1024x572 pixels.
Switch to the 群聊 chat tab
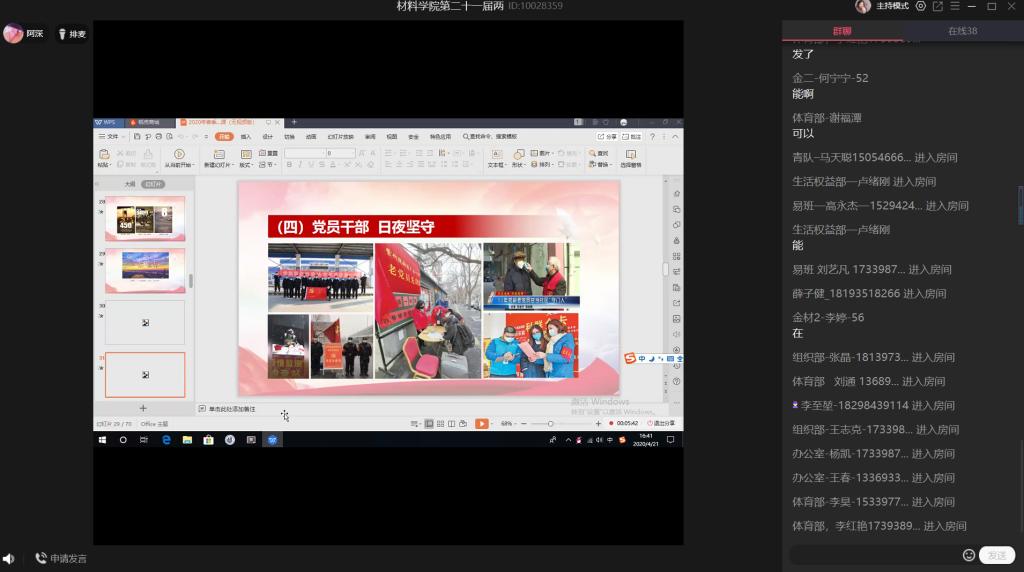(842, 31)
